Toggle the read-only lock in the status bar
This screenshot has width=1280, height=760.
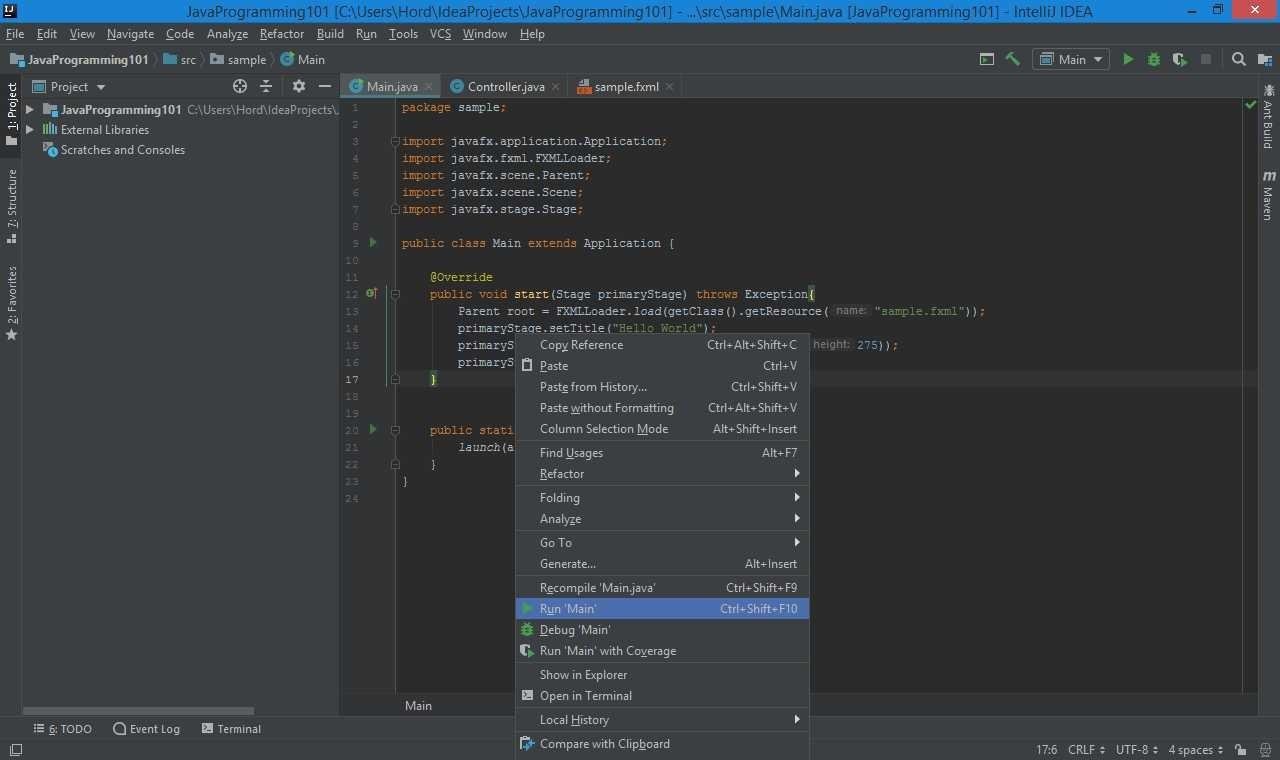coord(1240,749)
